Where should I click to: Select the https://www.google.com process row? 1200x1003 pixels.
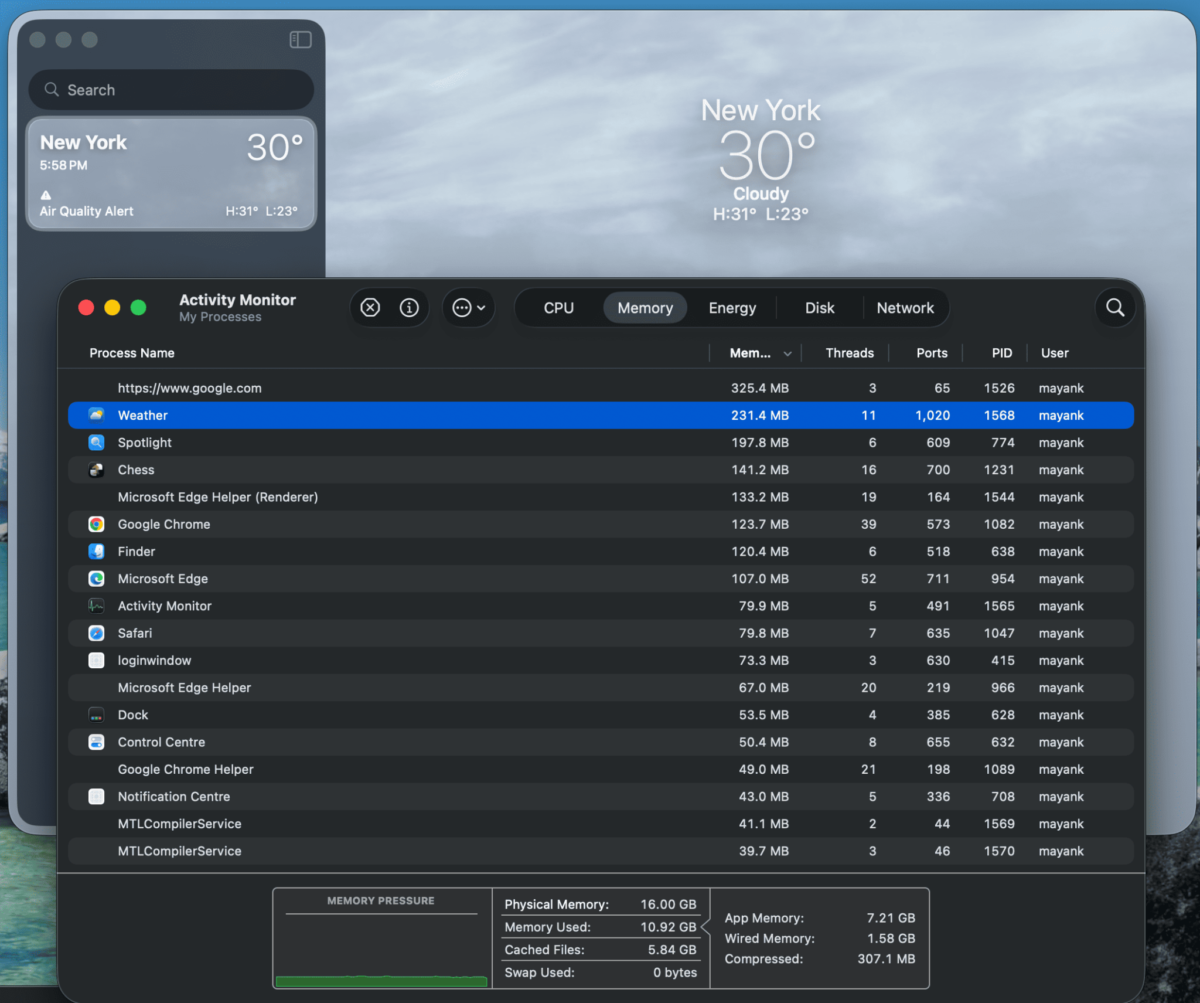[x=601, y=388]
